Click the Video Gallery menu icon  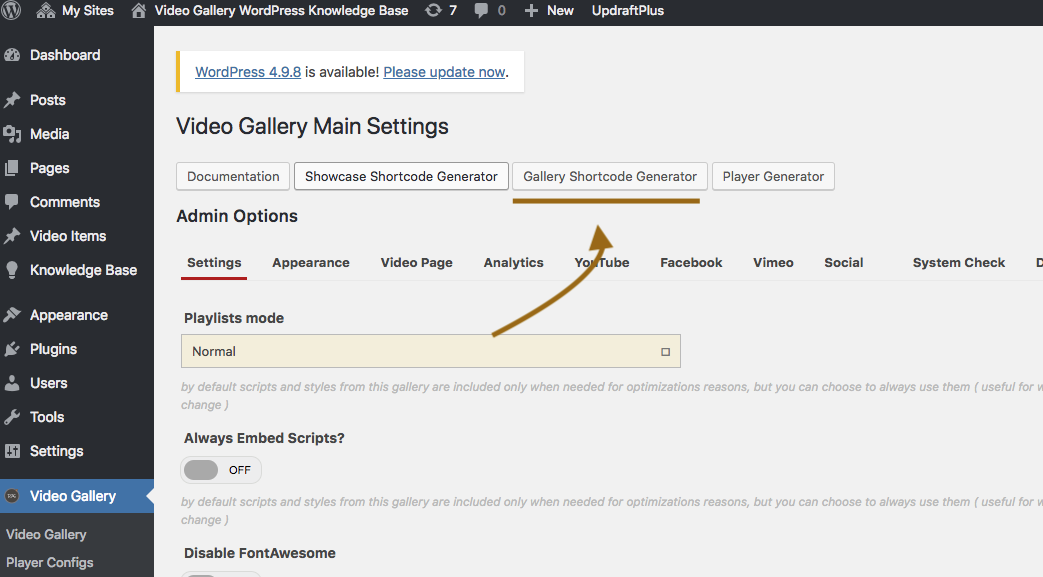pos(12,496)
